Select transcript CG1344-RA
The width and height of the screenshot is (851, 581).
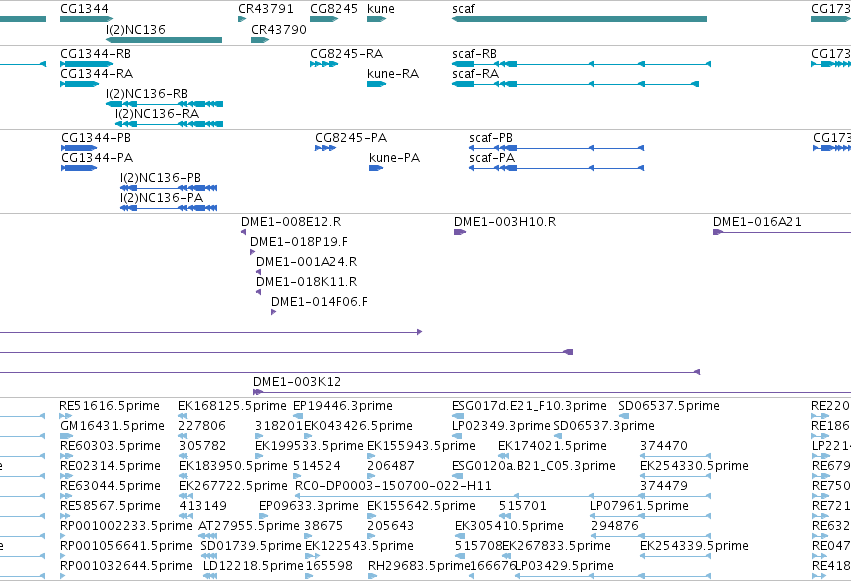80,84
